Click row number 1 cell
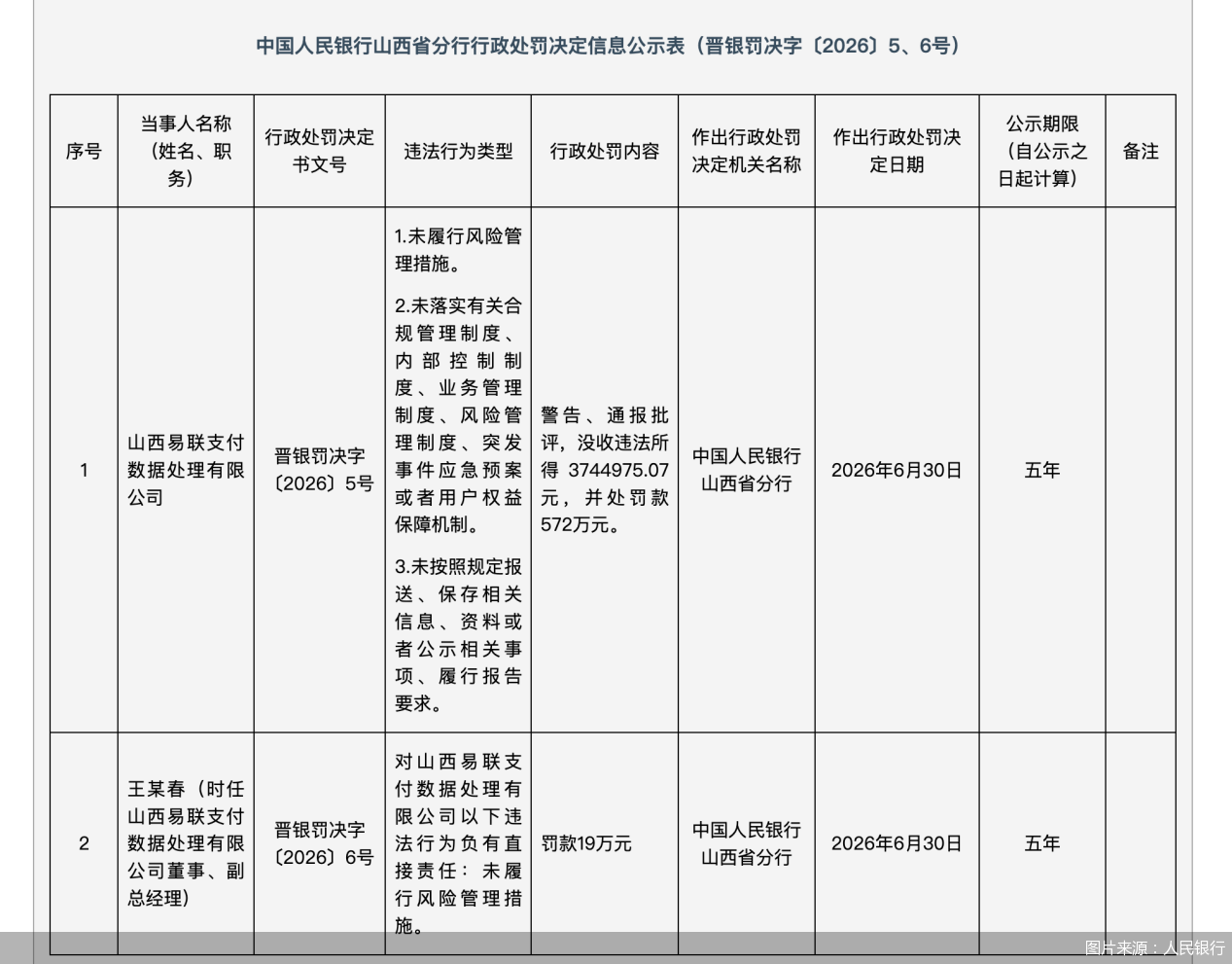1232x964 pixels. click(x=84, y=470)
